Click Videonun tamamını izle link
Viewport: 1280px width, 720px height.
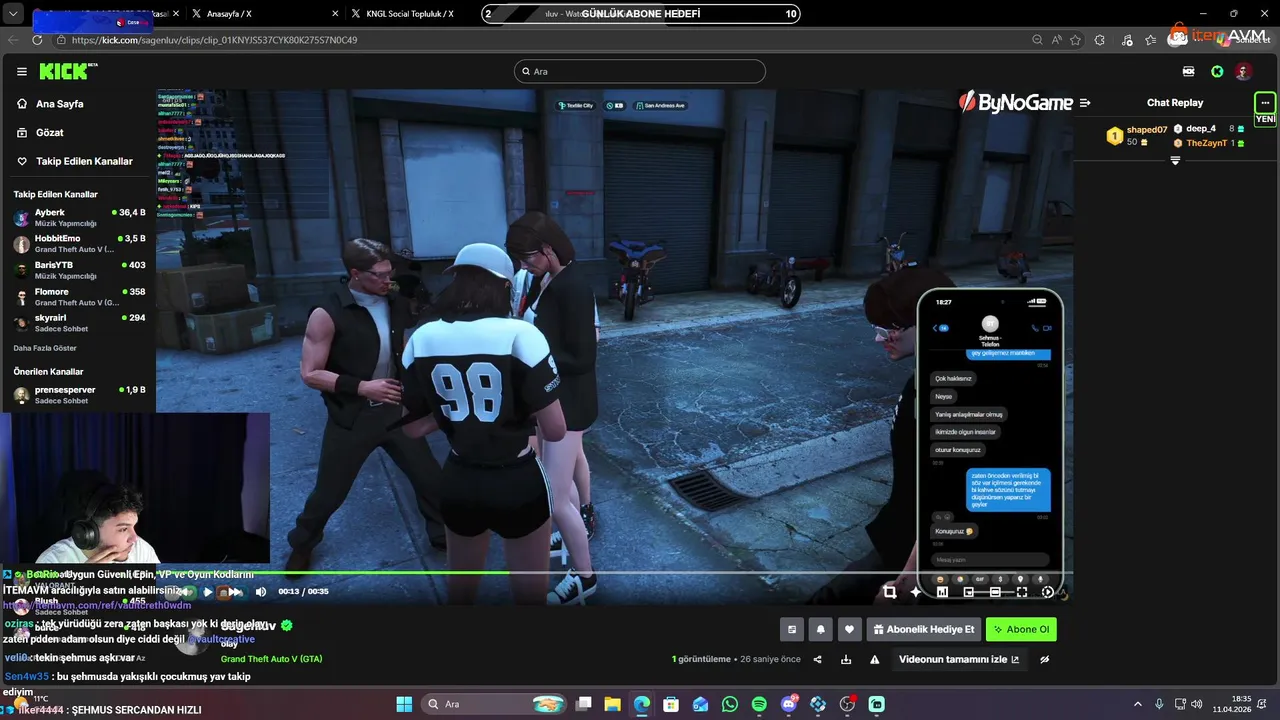(x=959, y=659)
